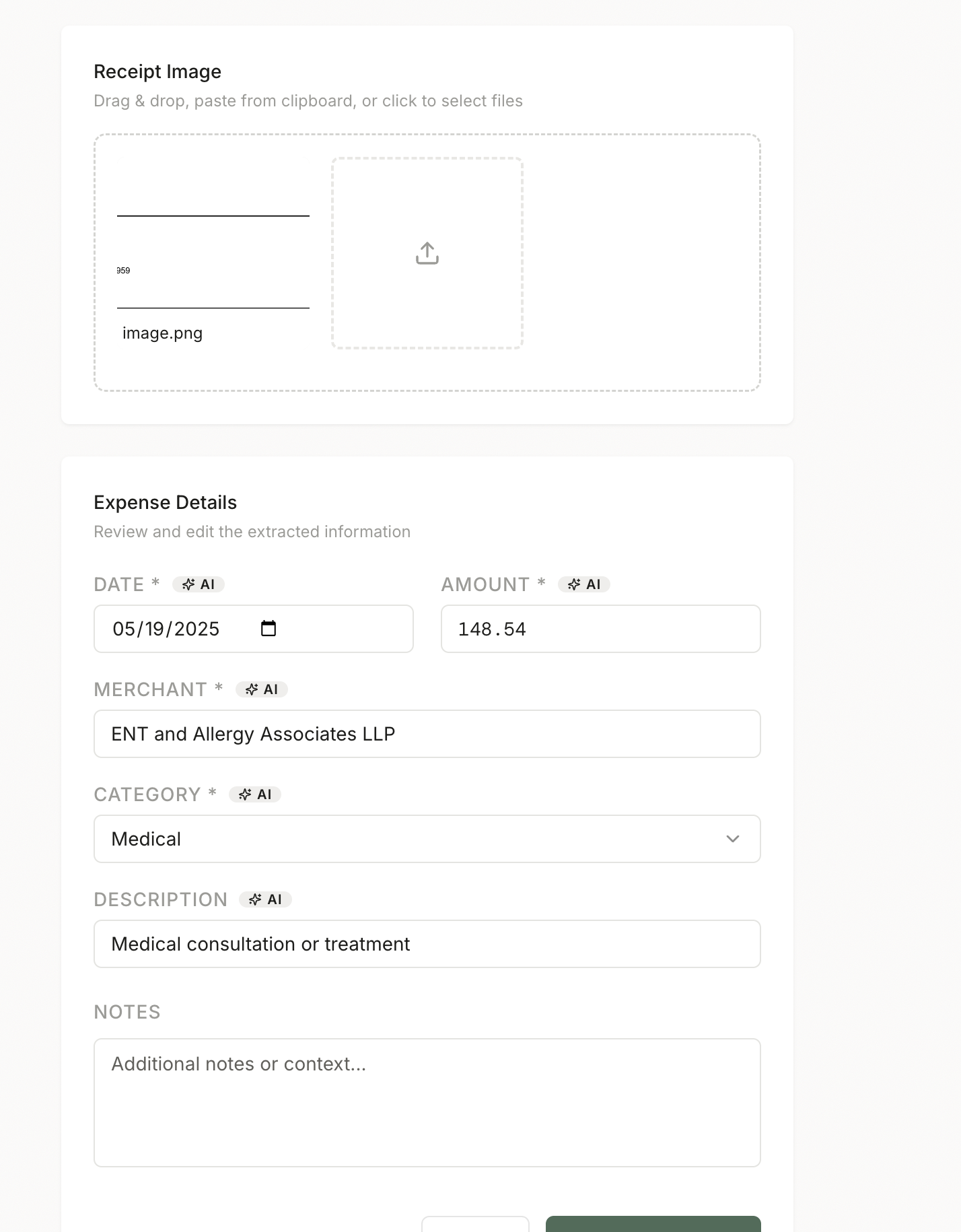This screenshot has height=1232, width=961.
Task: Select the month segment of the date
Action: click(x=123, y=629)
